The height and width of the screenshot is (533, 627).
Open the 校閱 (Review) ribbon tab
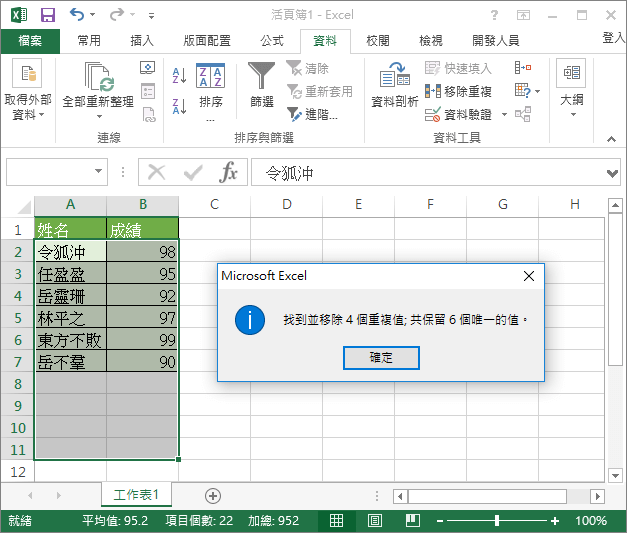click(x=377, y=41)
